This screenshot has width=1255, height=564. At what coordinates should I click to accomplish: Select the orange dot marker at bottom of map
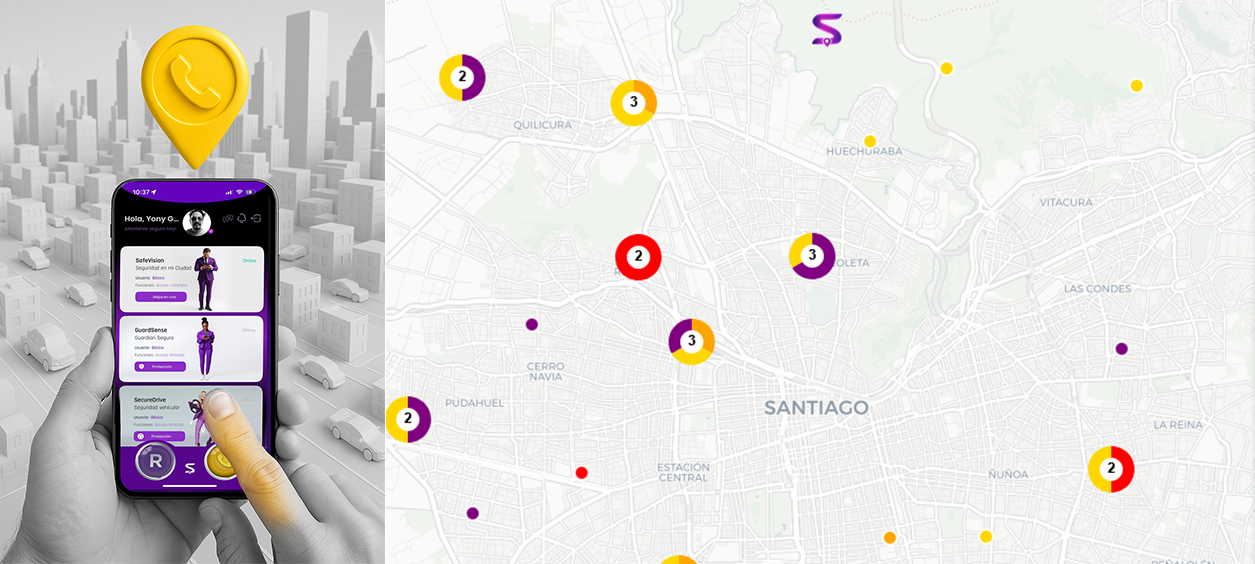(890, 538)
